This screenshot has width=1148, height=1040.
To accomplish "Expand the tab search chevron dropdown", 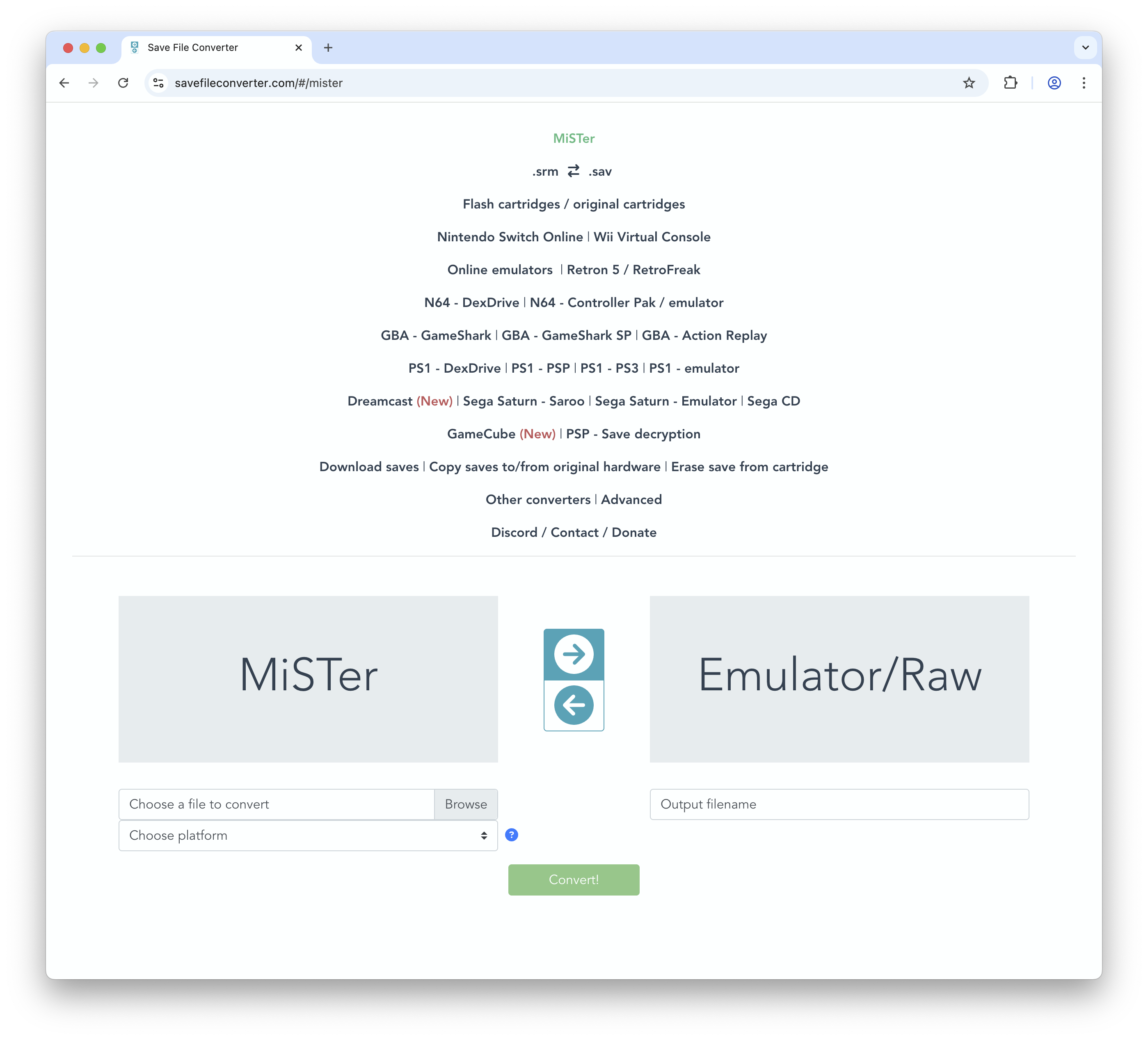I will point(1085,48).
